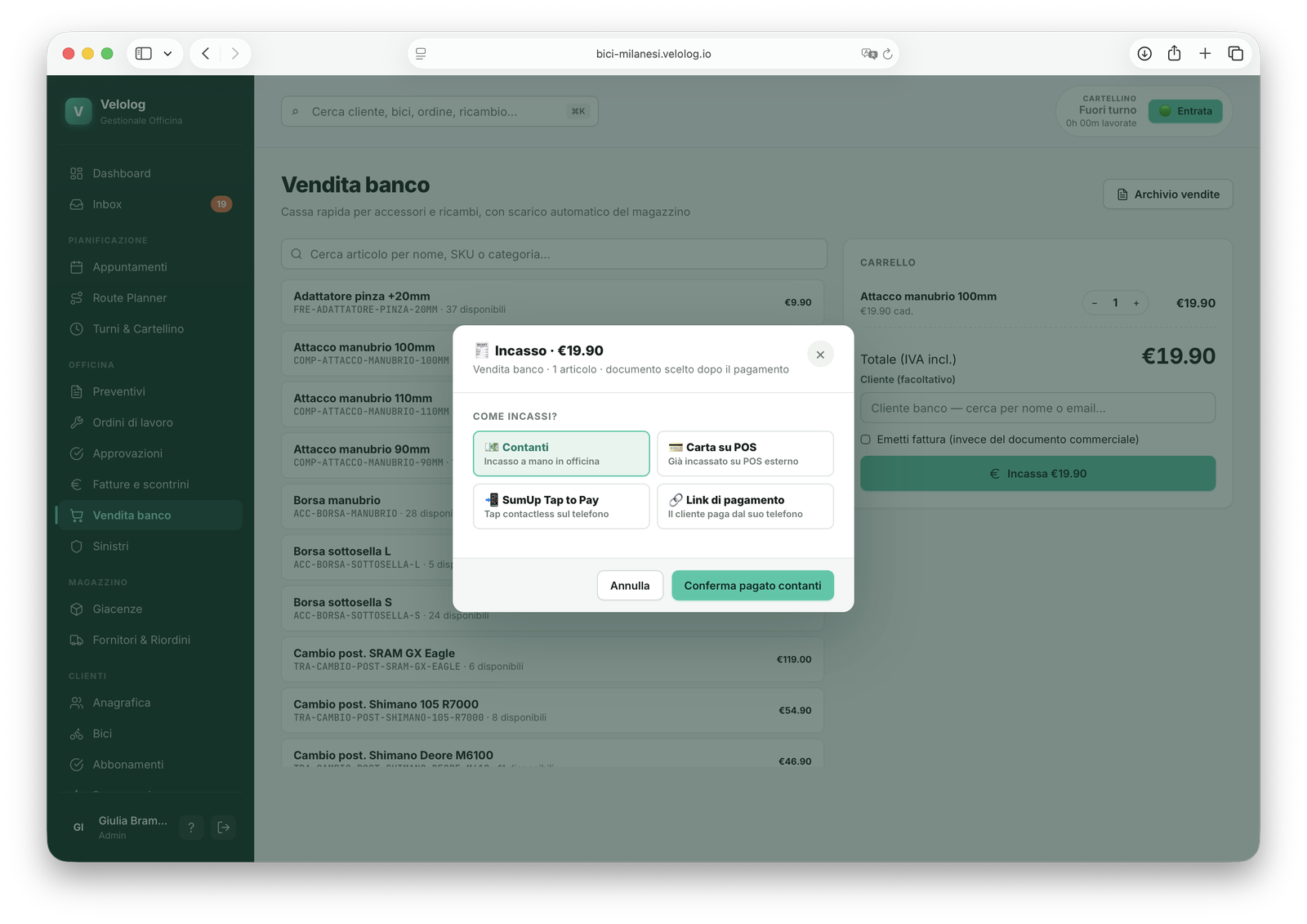Open the Inbox in the sidebar

[x=149, y=204]
